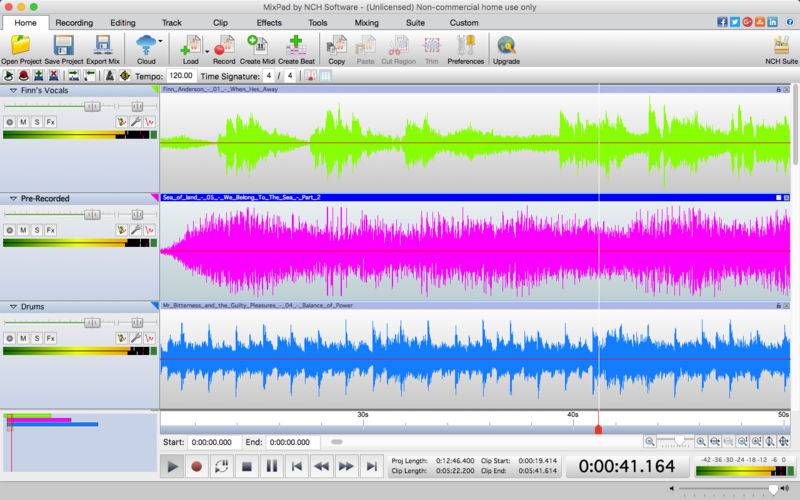The height and width of the screenshot is (500, 800).
Task: Click the Upgrade globe icon
Action: pos(506,46)
